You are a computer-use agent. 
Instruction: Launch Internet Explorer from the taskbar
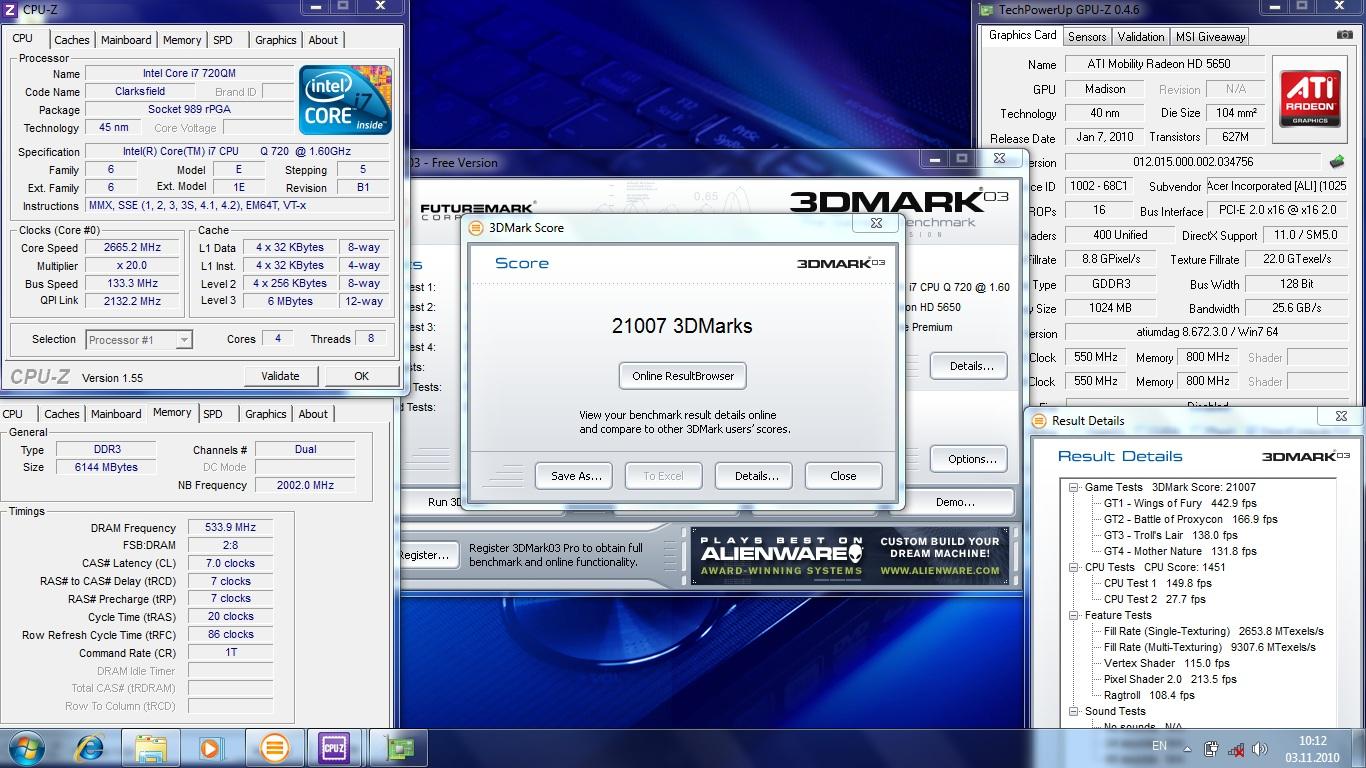(89, 747)
